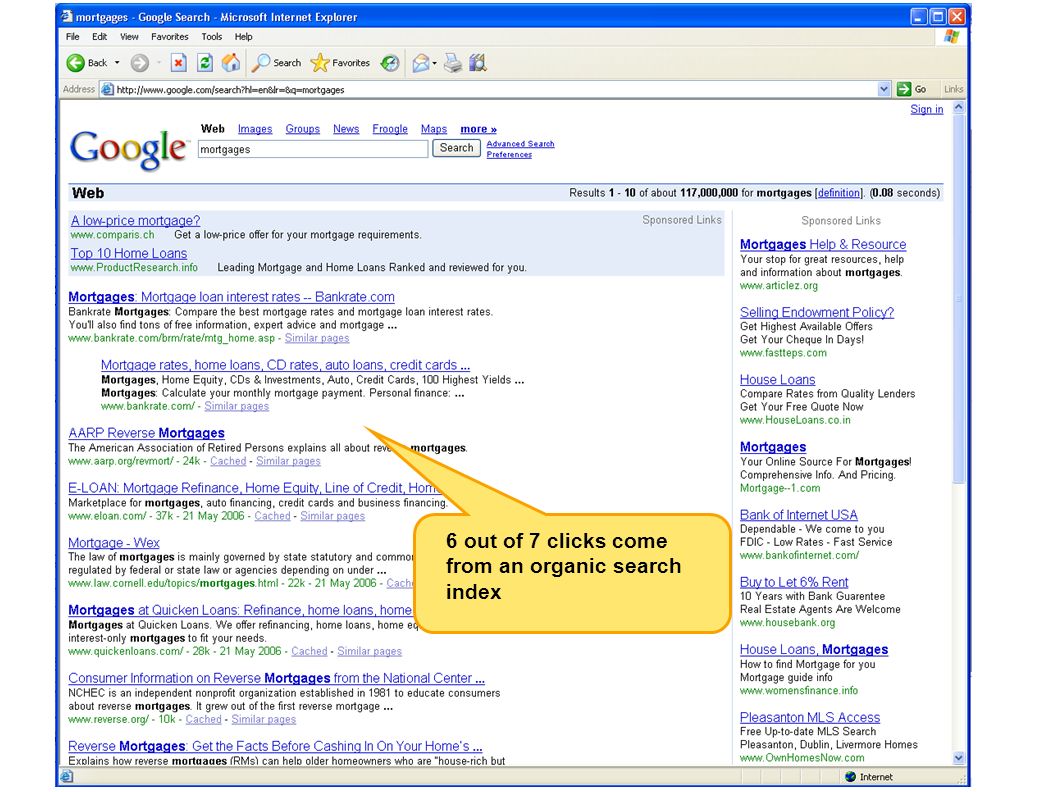This screenshot has height=792, width=1056.
Task: Open the Back button history dropdown arrow
Action: (117, 63)
